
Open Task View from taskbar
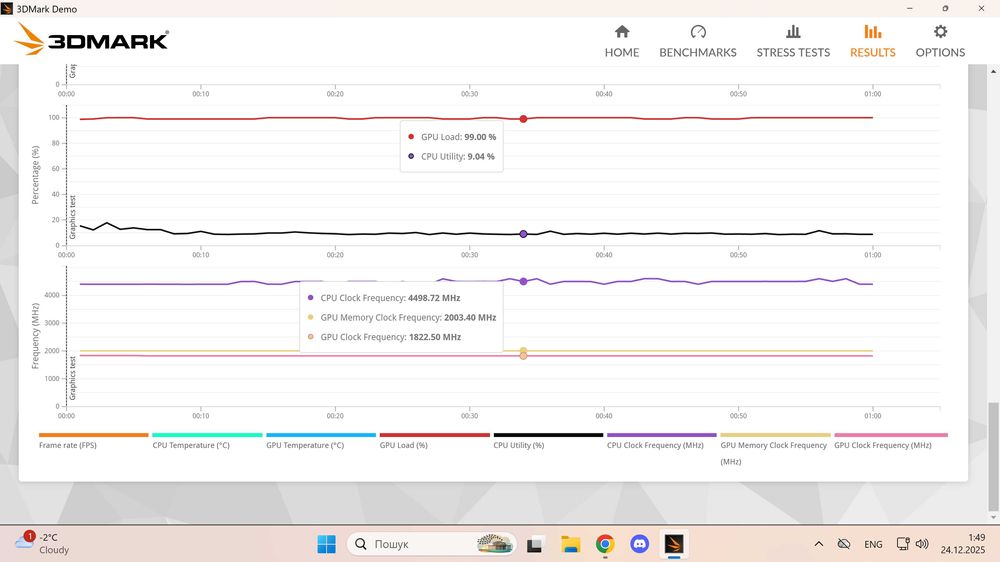[534, 544]
